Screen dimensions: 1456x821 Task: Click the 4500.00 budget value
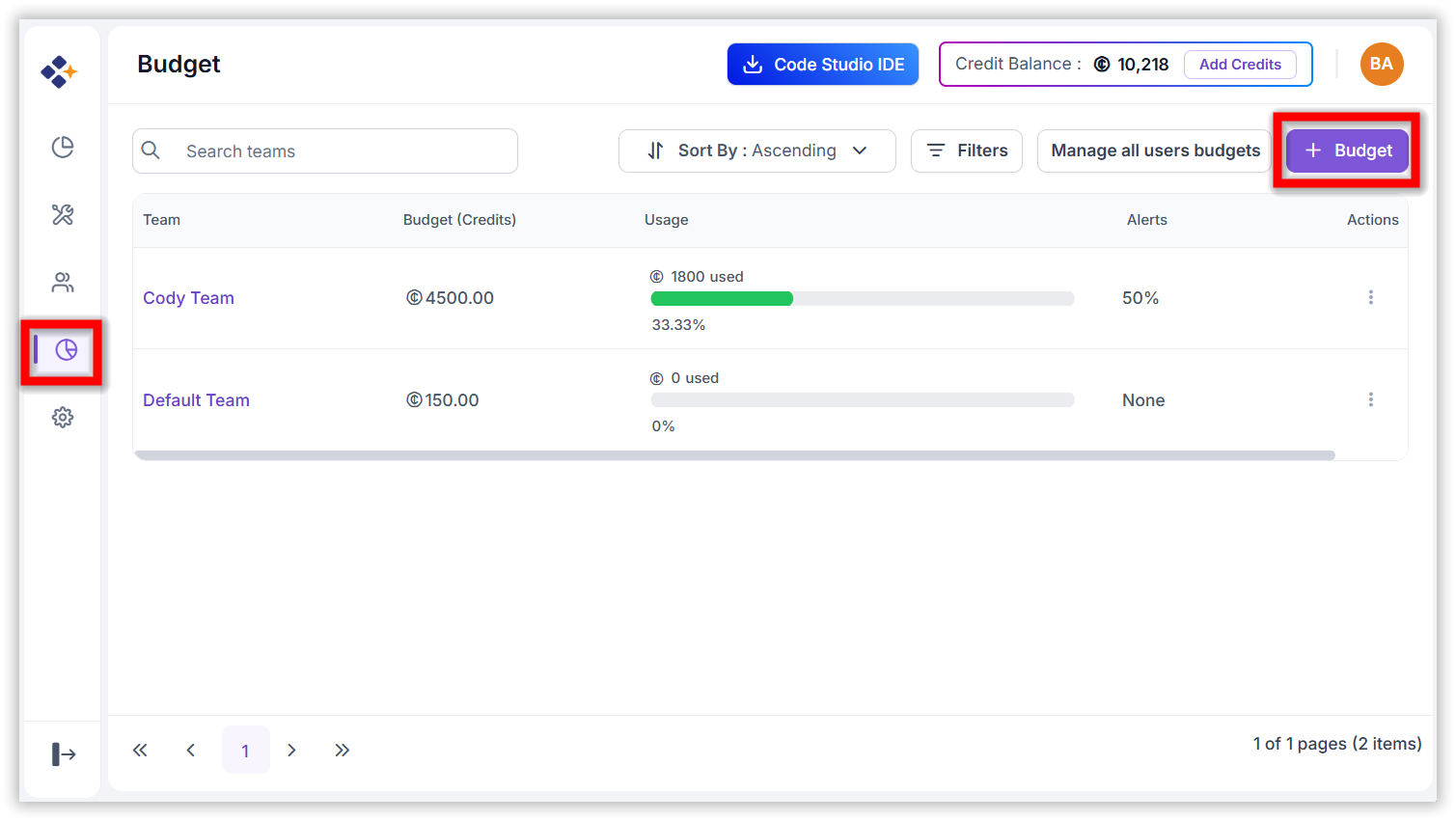point(451,298)
